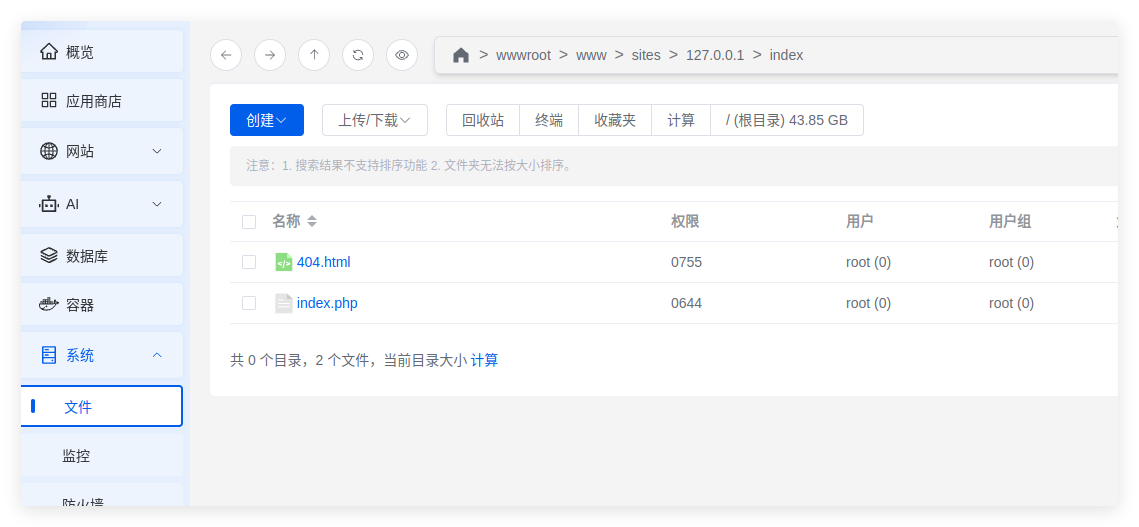
Task: Check the box for 404.html
Action: click(249, 262)
